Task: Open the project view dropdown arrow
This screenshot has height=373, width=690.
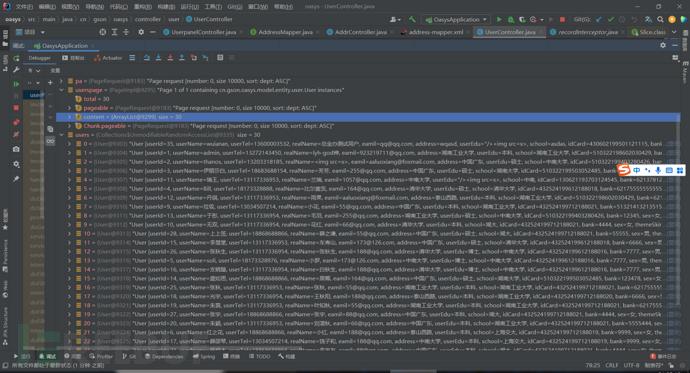Action: pyautogui.click(x=43, y=32)
